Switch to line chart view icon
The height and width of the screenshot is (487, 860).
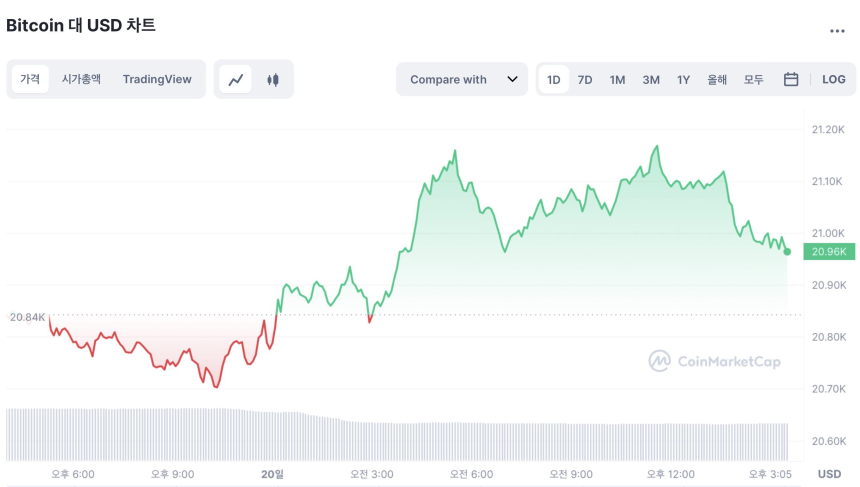click(x=236, y=80)
